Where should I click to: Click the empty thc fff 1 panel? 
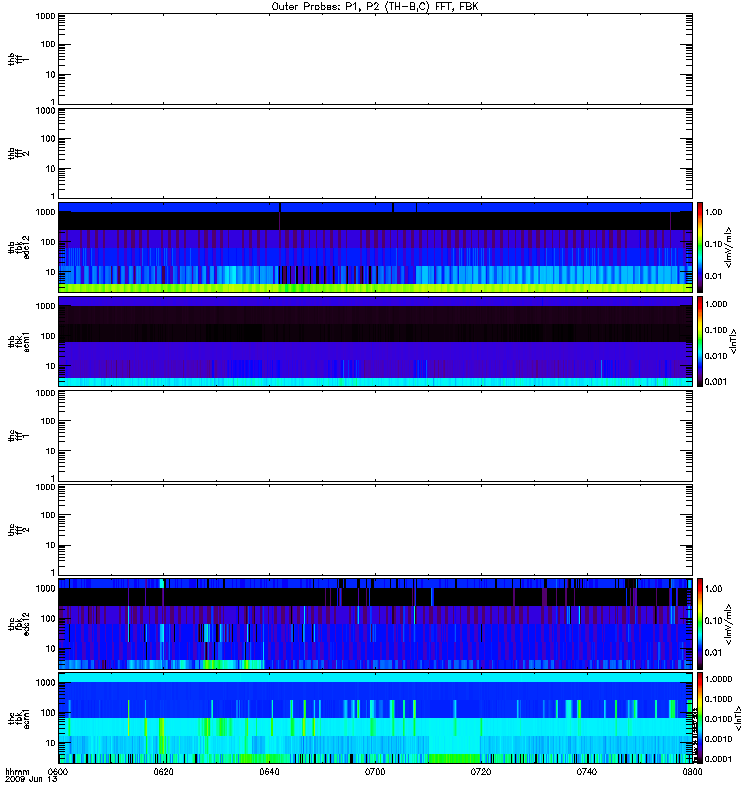click(375, 435)
